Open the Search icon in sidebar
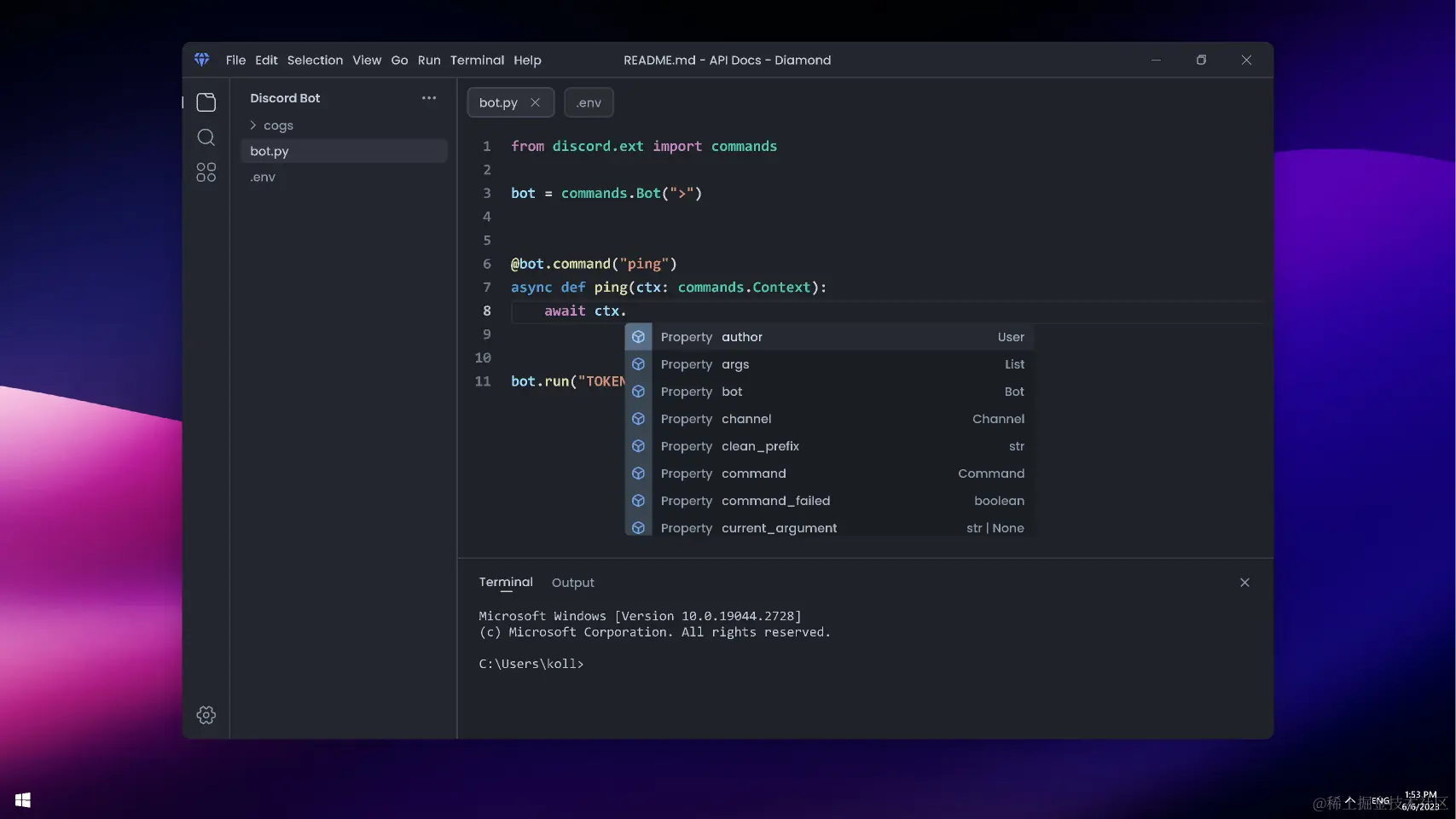 206,137
